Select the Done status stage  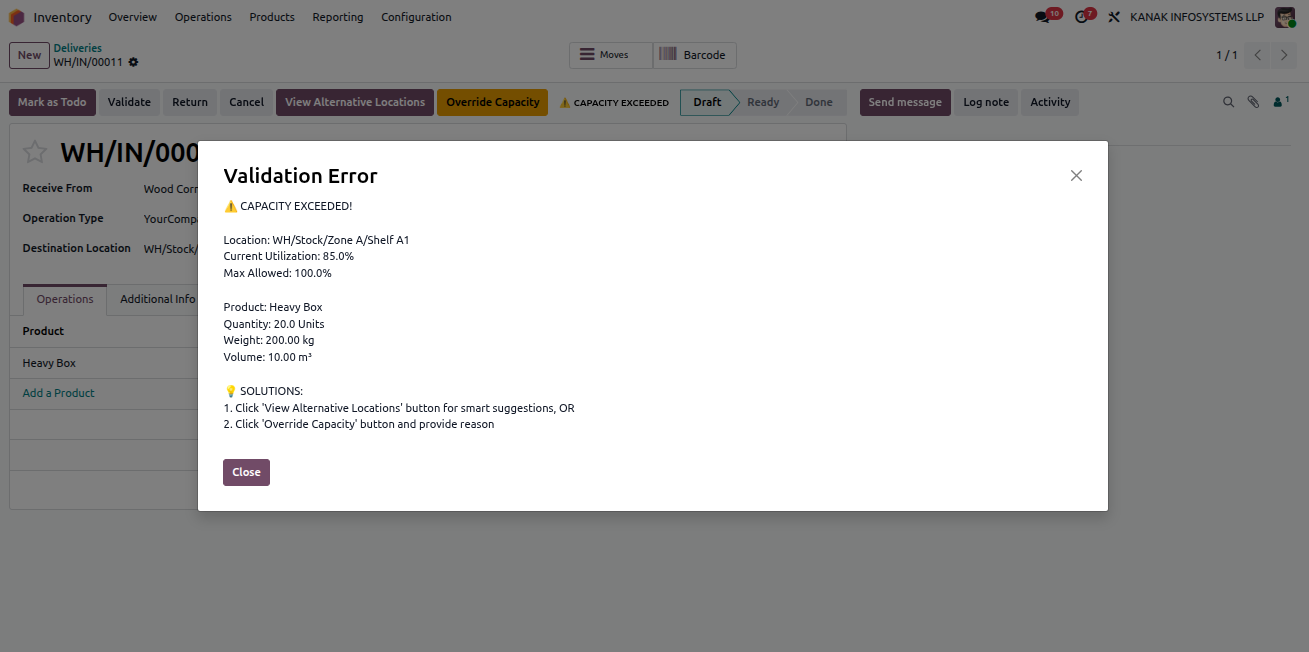click(819, 102)
